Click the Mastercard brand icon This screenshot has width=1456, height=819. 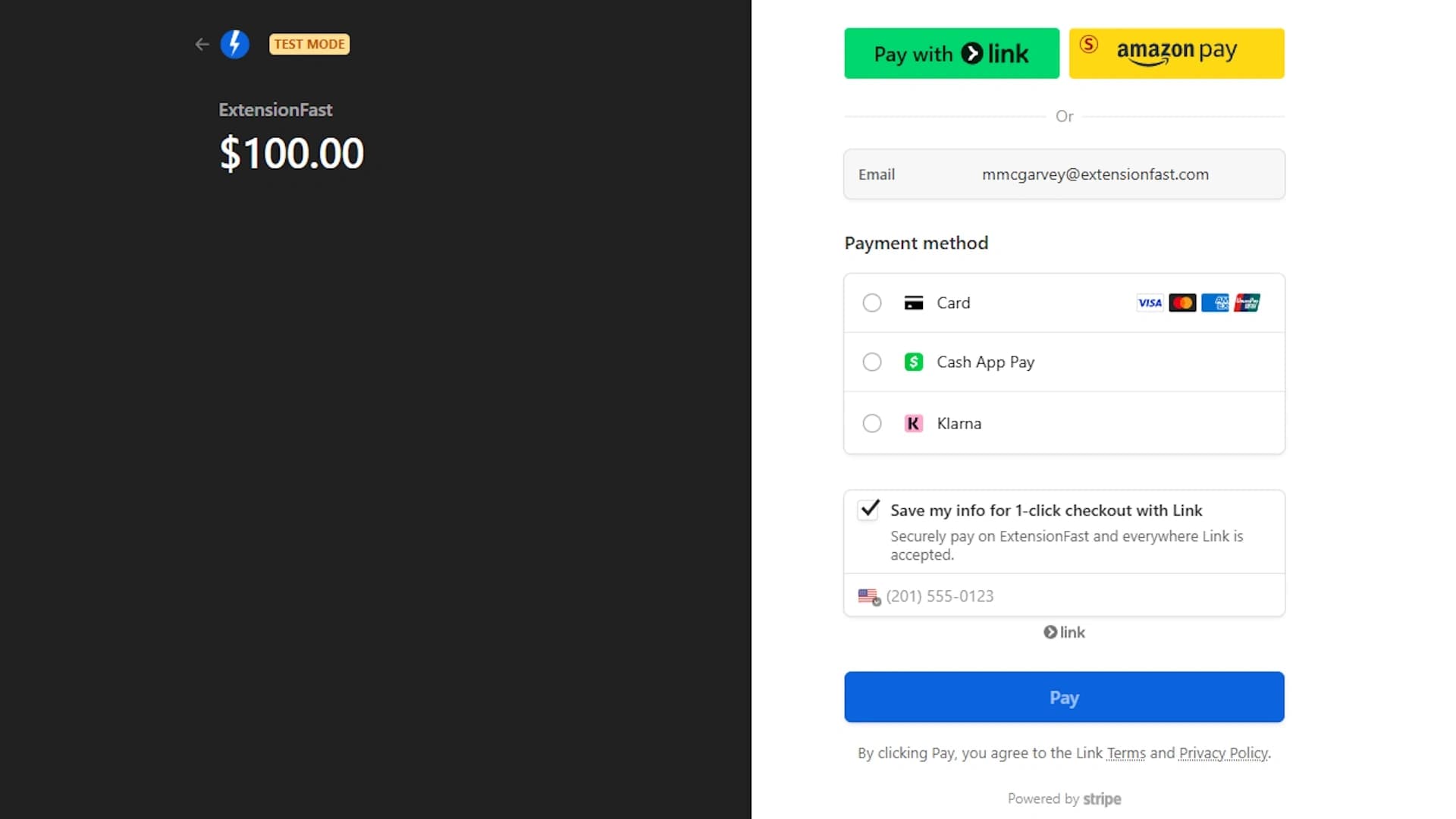tap(1183, 302)
